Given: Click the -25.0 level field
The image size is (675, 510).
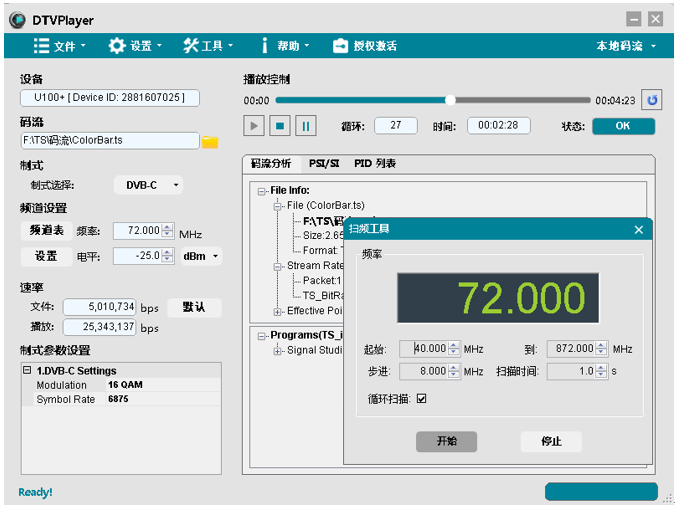Looking at the screenshot, I should pos(137,256).
